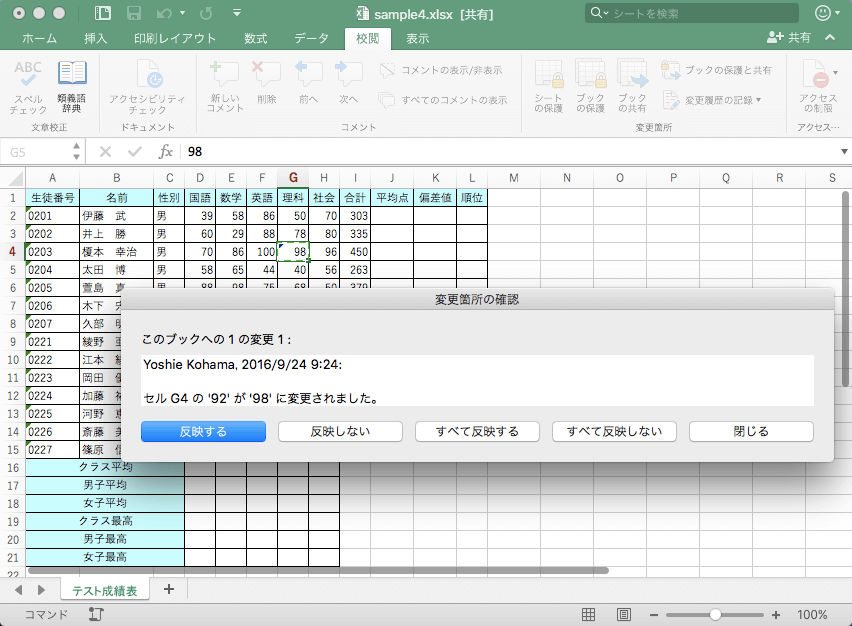Click the Name Box showing G5
This screenshot has width=852, height=626.
[x=37, y=152]
